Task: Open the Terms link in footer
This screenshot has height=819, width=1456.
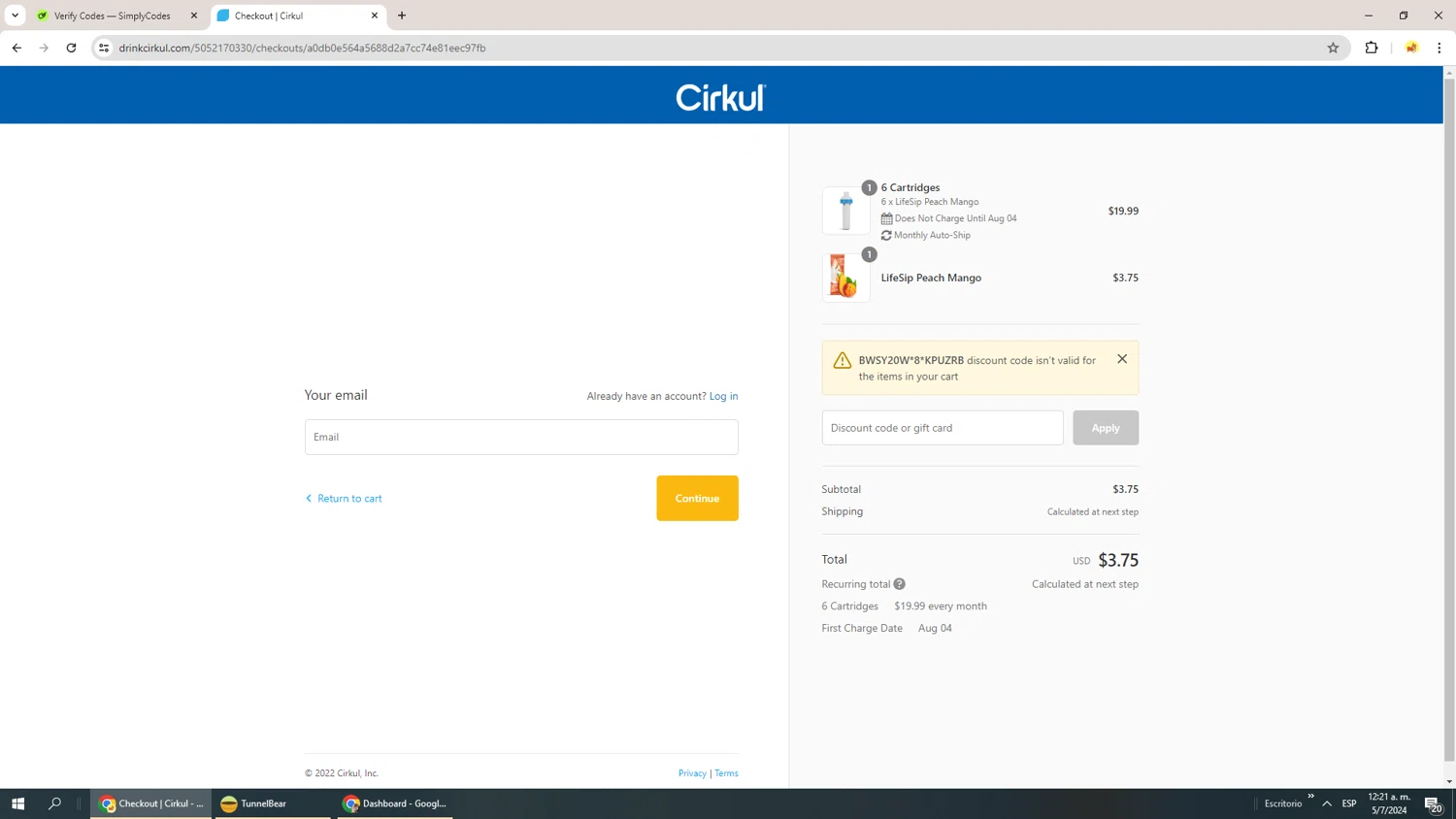Action: coord(726,773)
